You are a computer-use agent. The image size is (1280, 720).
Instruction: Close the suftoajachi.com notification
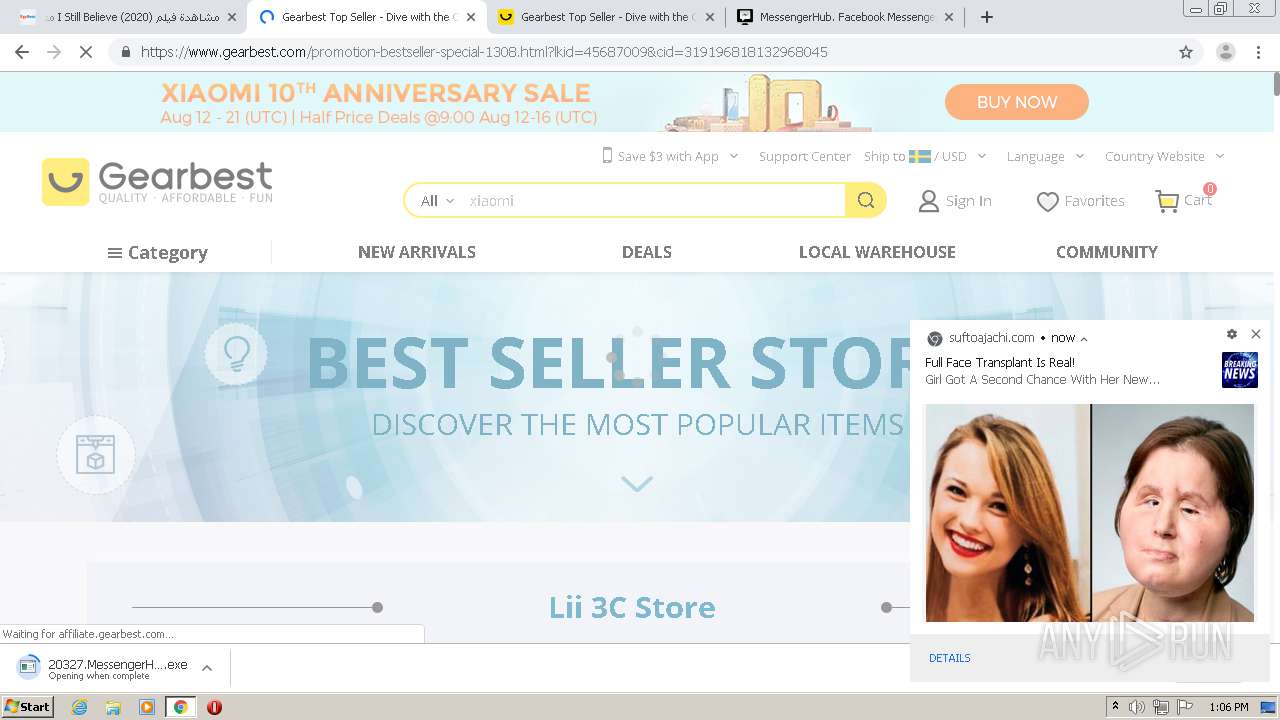click(x=1256, y=334)
